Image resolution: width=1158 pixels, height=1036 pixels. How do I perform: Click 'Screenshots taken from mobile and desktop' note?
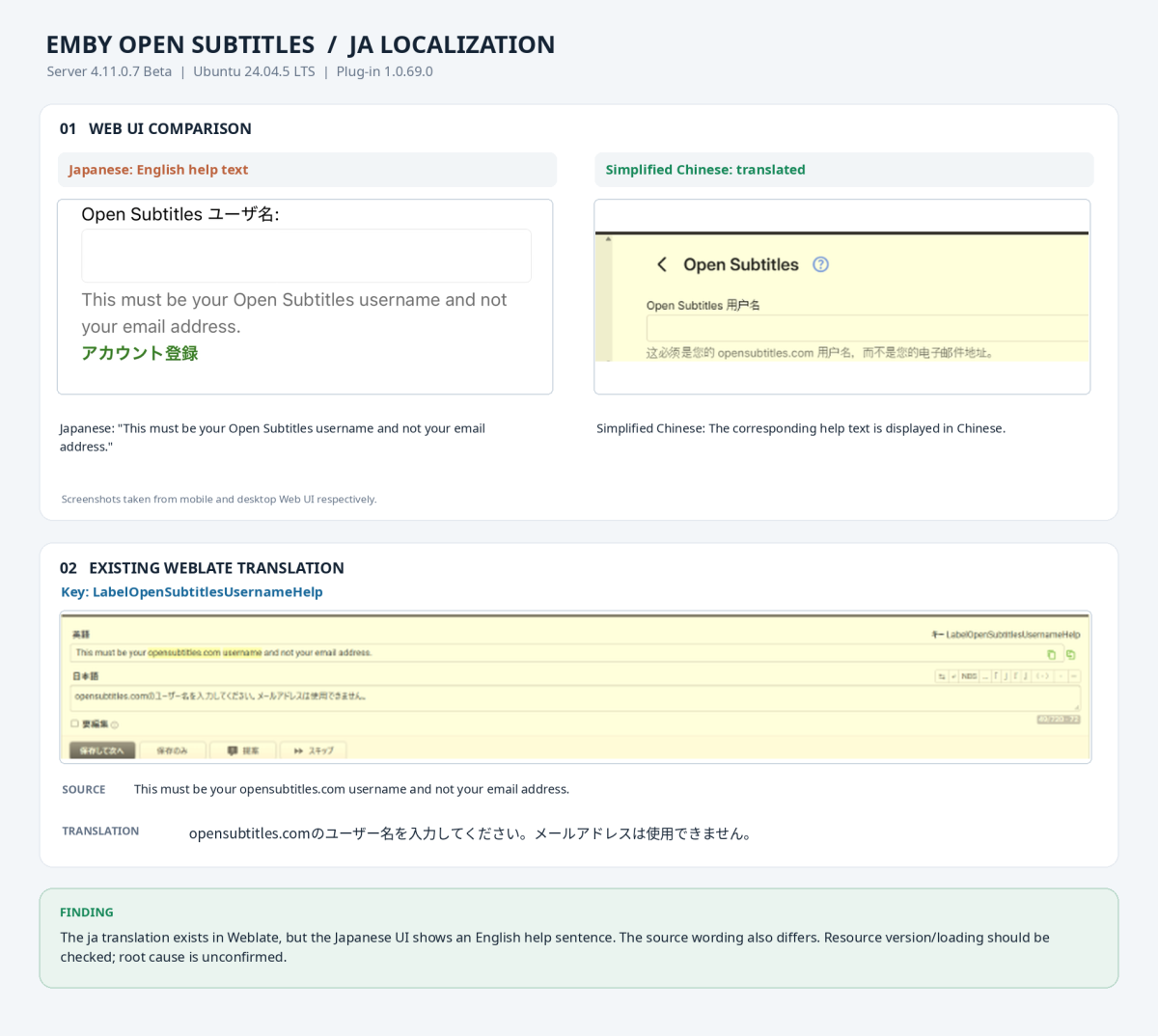click(219, 500)
